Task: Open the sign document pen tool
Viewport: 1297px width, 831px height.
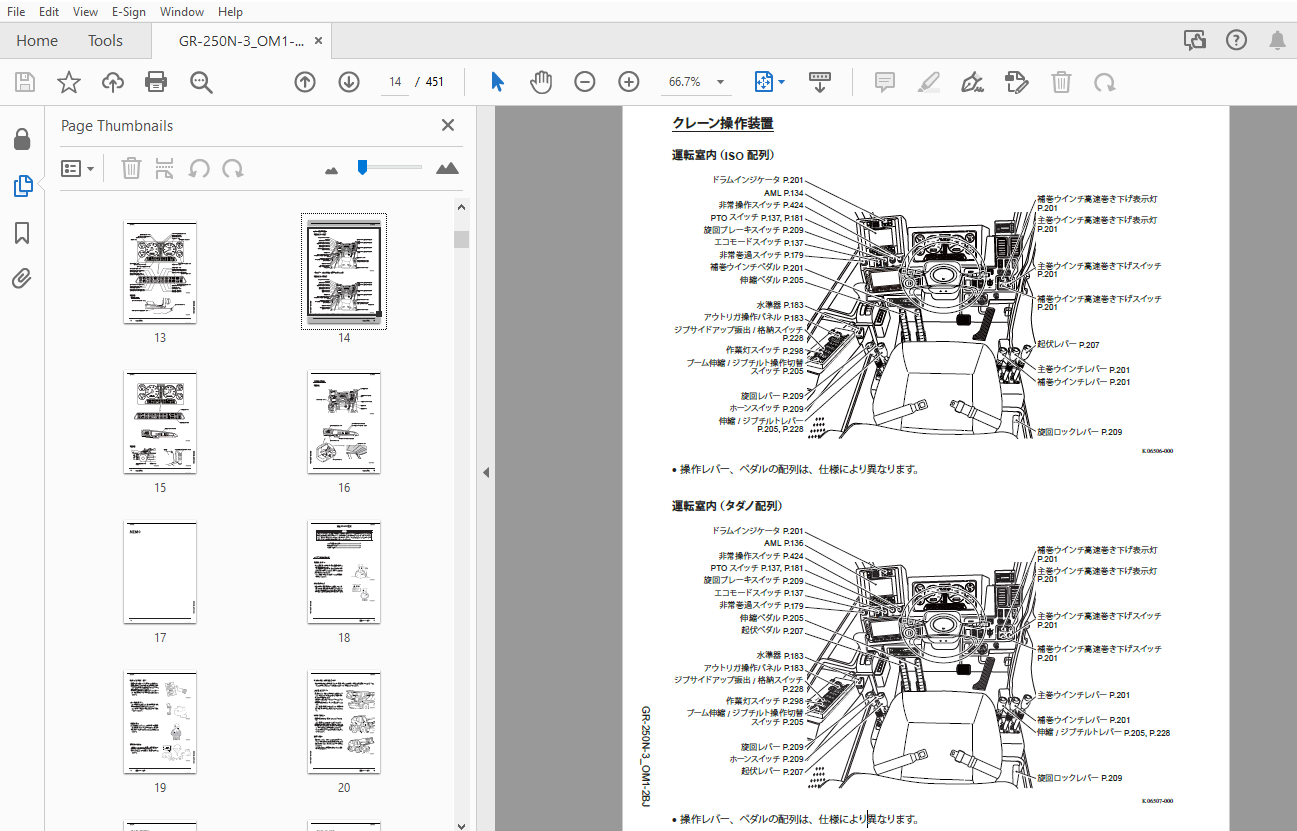Action: [972, 82]
